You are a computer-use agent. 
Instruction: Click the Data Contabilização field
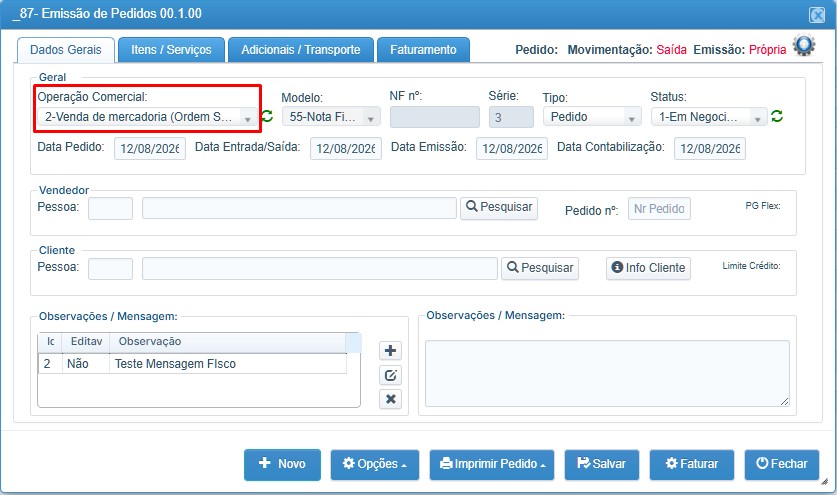709,148
